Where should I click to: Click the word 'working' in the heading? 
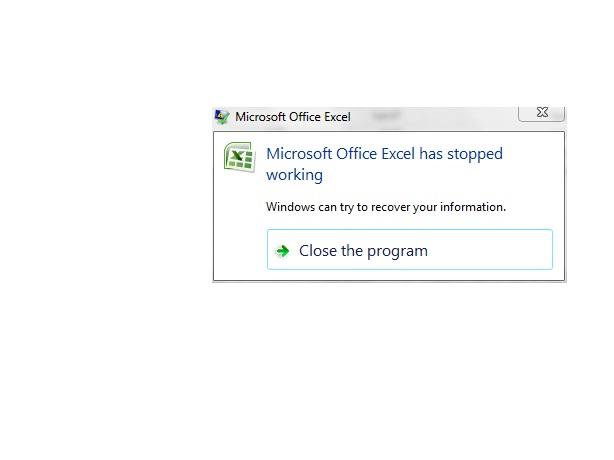[294, 175]
